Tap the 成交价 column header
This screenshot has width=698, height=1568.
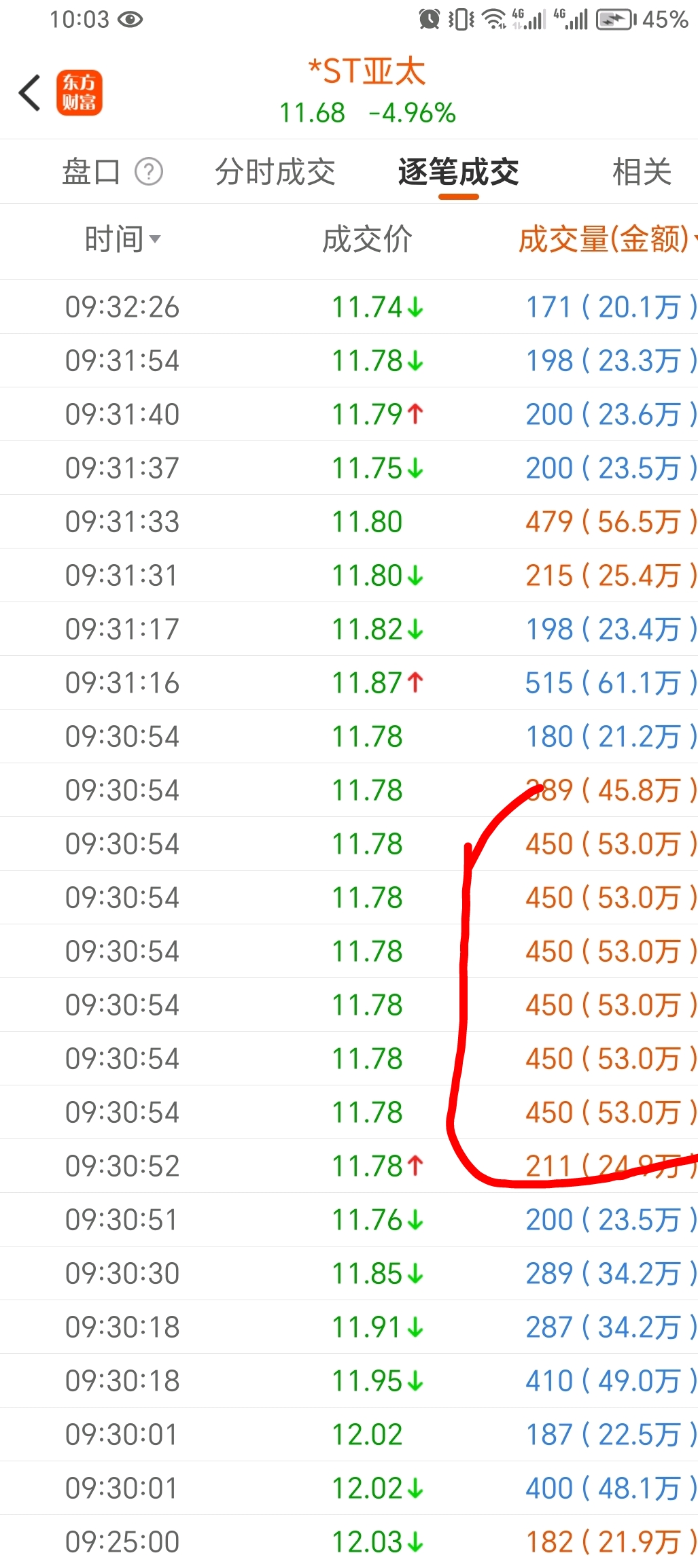pos(367,239)
